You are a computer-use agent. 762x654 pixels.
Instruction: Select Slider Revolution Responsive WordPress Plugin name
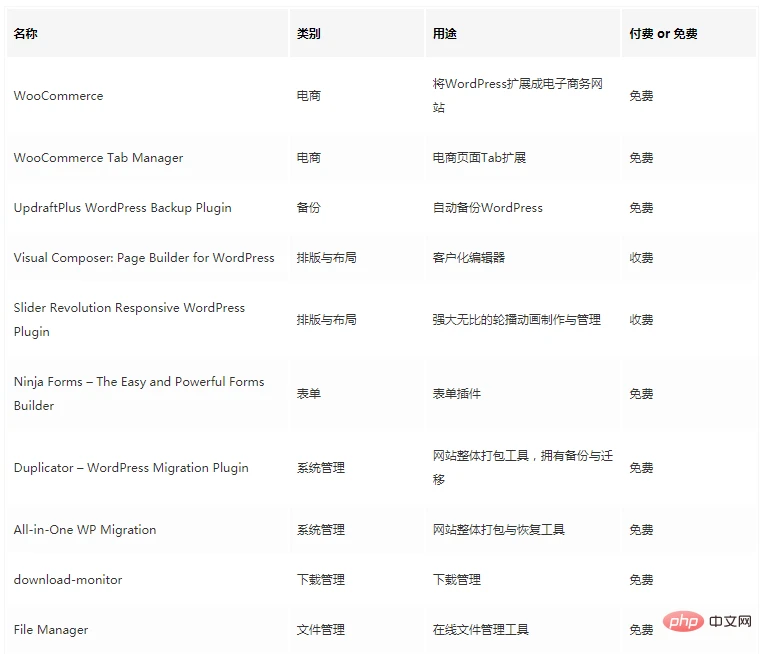pos(129,320)
